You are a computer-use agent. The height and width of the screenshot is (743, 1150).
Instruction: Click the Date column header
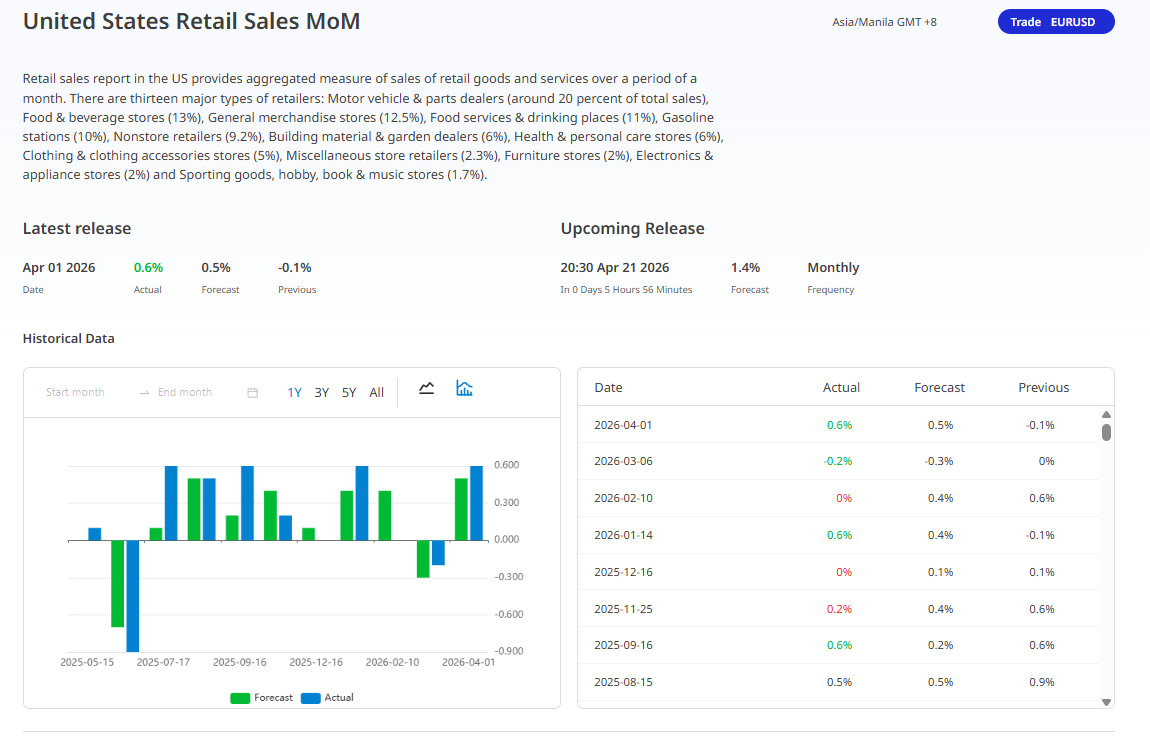click(x=608, y=388)
